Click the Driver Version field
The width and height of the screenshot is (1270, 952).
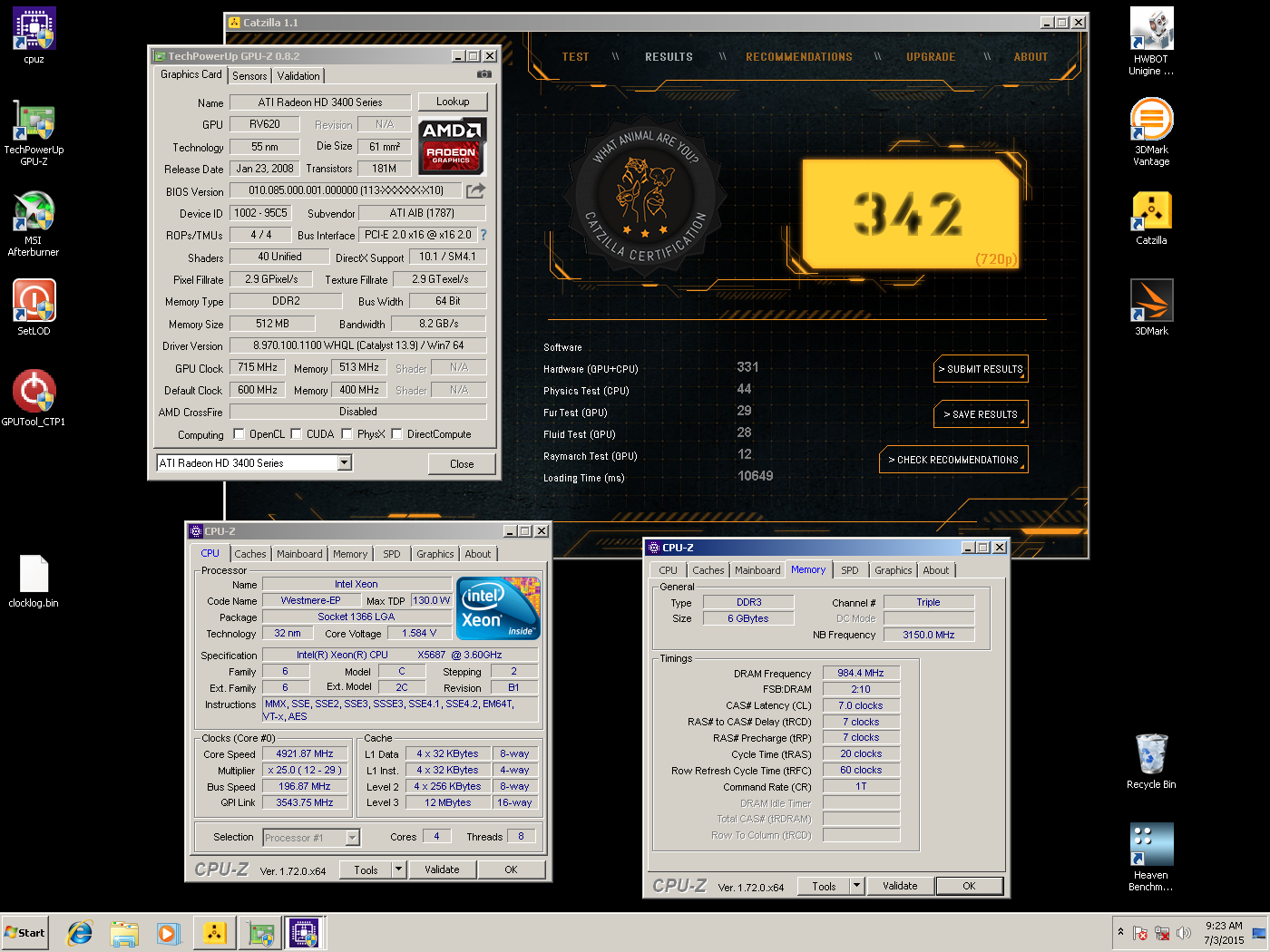coord(358,345)
